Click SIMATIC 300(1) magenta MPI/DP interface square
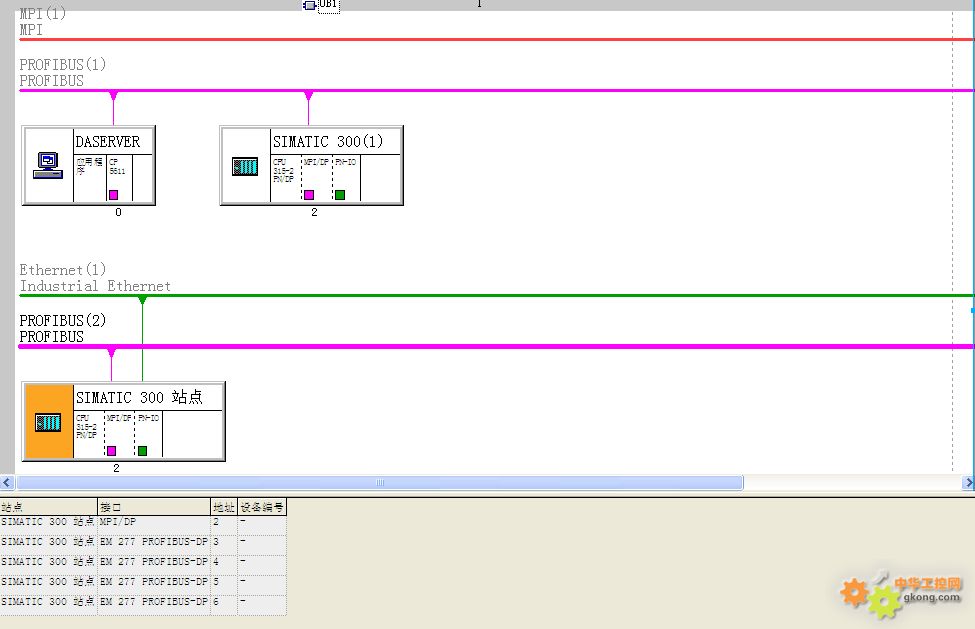The height and width of the screenshot is (629, 975). click(309, 195)
